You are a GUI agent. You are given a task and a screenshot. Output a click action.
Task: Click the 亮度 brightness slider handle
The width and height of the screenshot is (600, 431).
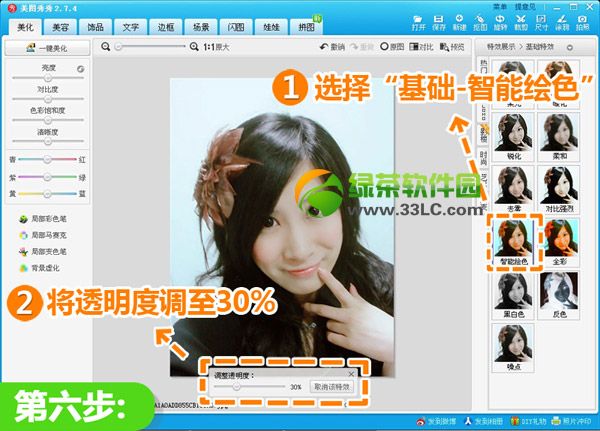pos(47,78)
